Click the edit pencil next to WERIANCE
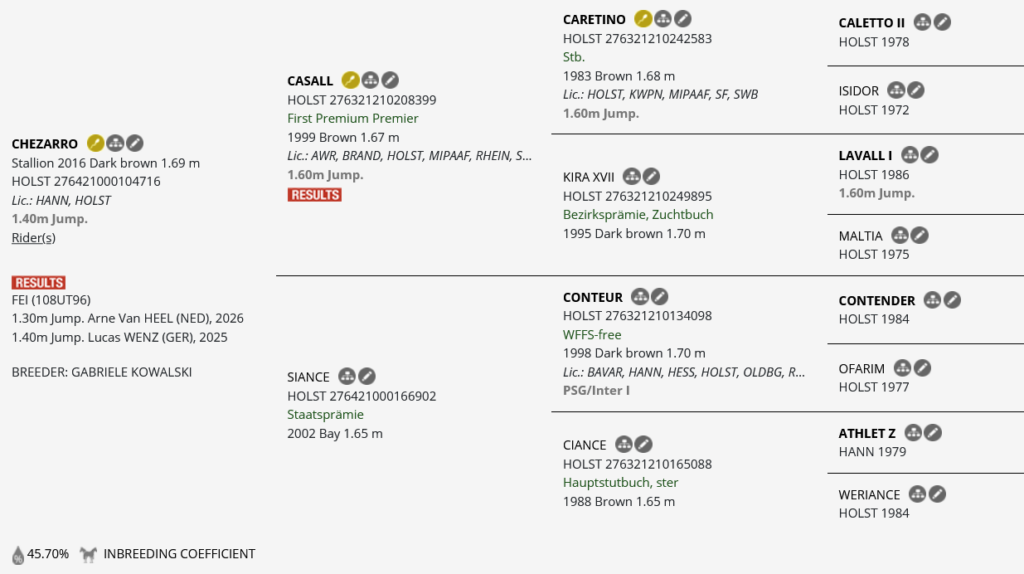This screenshot has width=1024, height=574. pyautogui.click(x=937, y=494)
